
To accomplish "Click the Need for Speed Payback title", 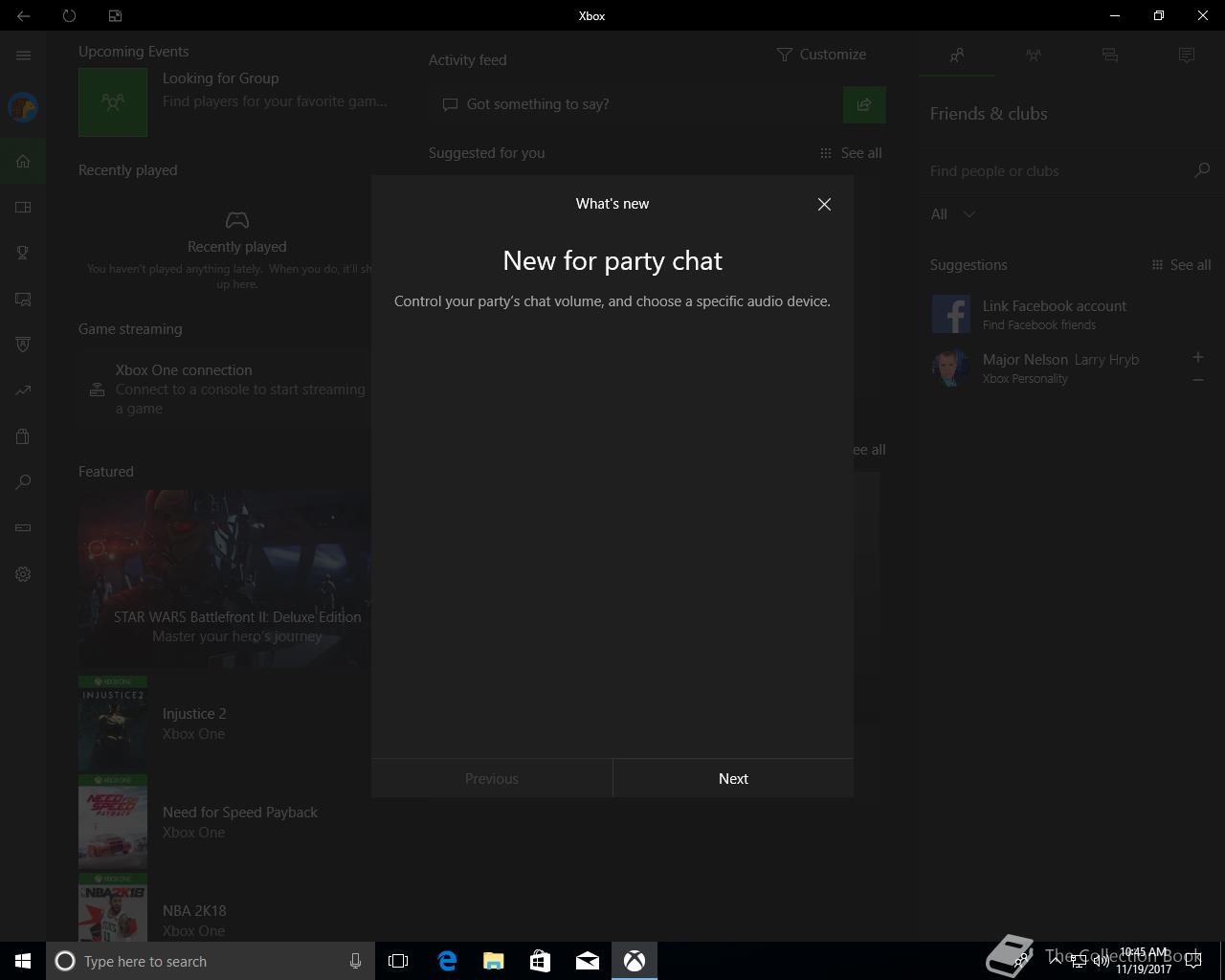I will [x=240, y=813].
